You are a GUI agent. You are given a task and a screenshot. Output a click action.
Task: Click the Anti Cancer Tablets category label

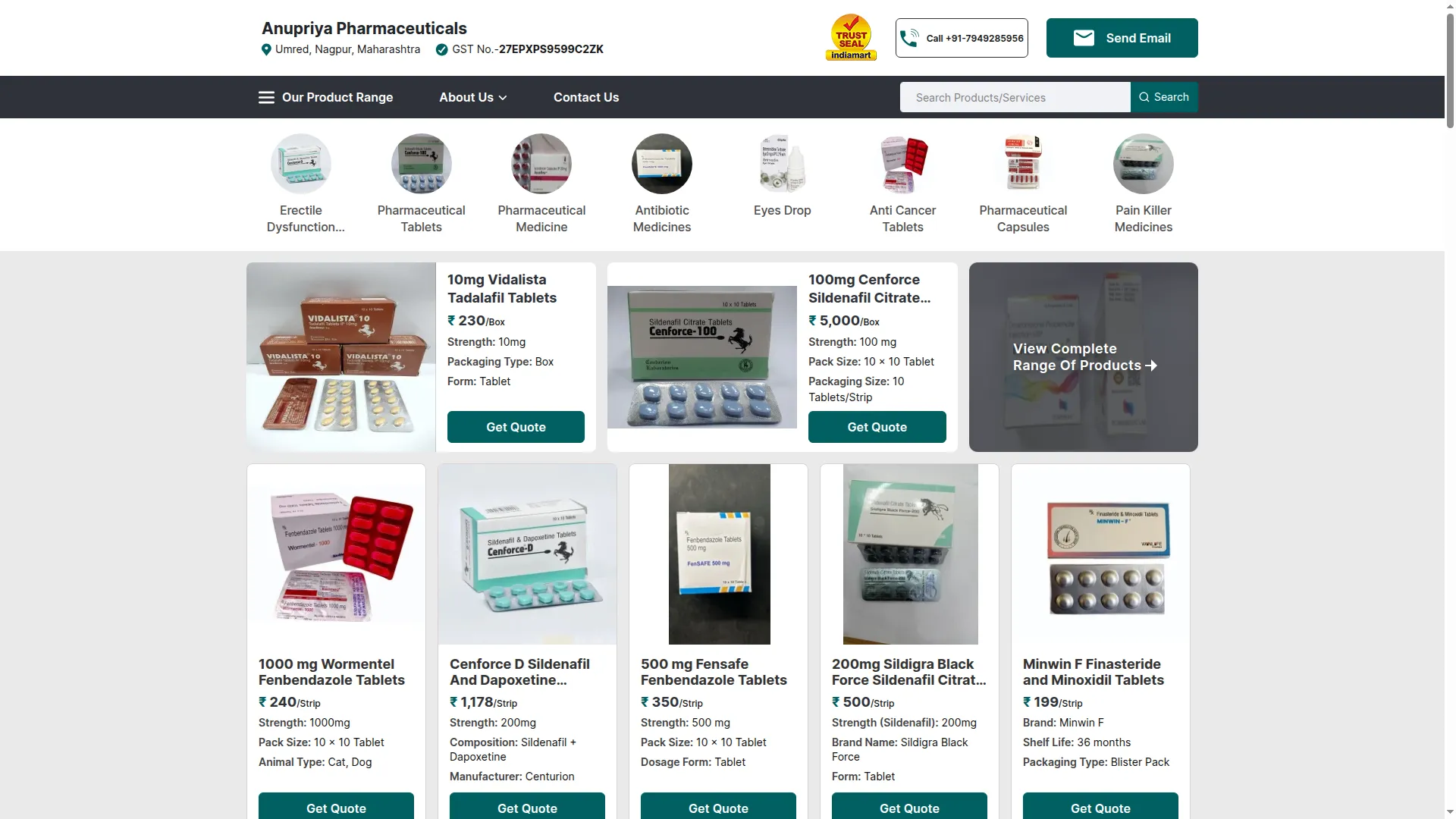903,218
